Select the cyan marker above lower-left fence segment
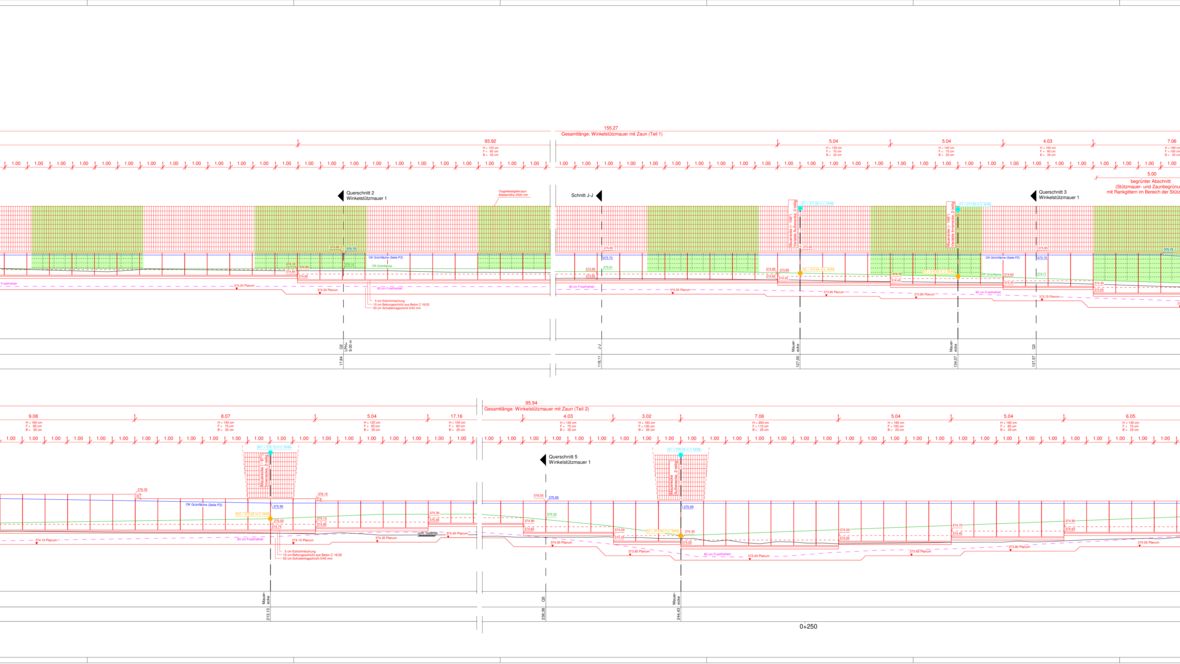Image resolution: width=1180 pixels, height=664 pixels. pos(270,453)
